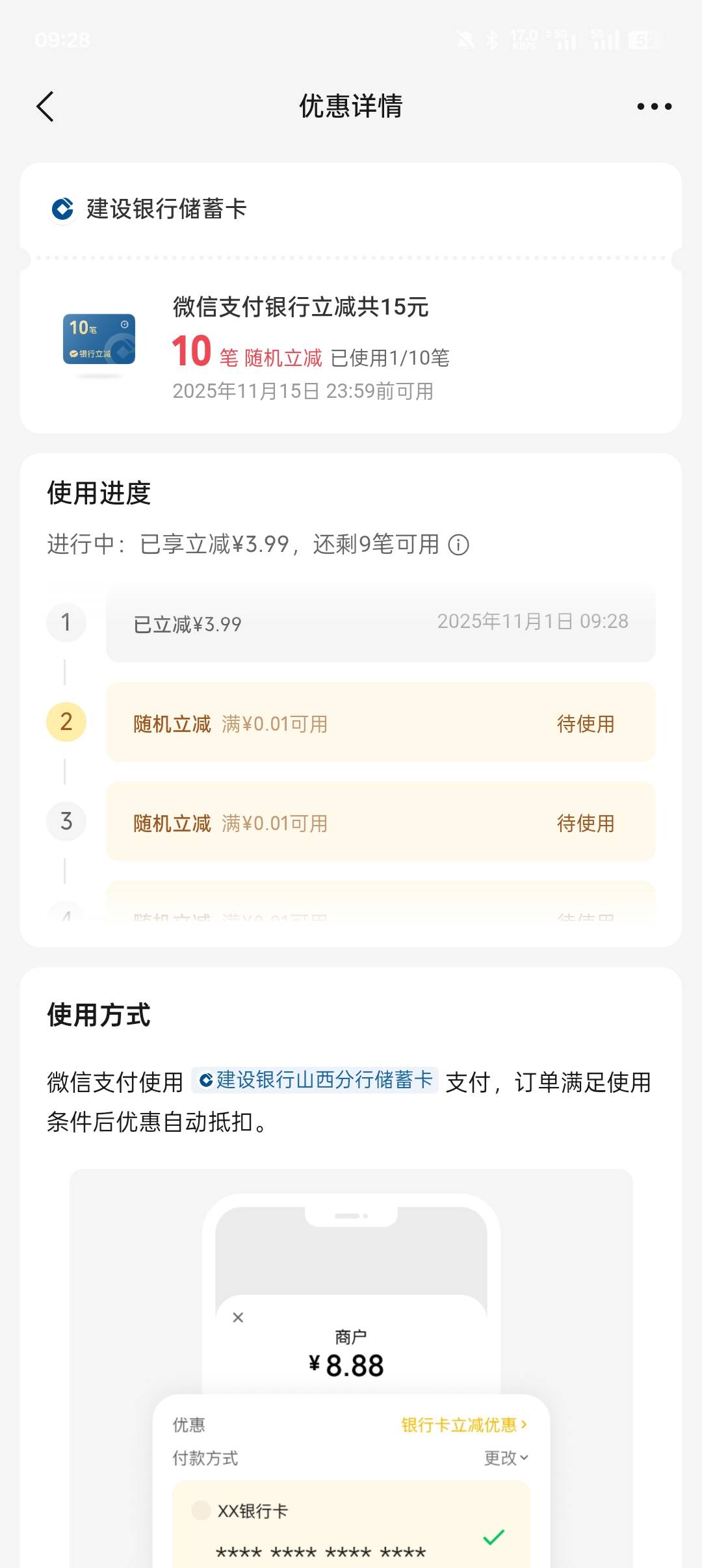Viewport: 702px width, 1568px height.
Task: Tap the 建设银行山西分行储蓄卡 link
Action: tap(316, 1080)
